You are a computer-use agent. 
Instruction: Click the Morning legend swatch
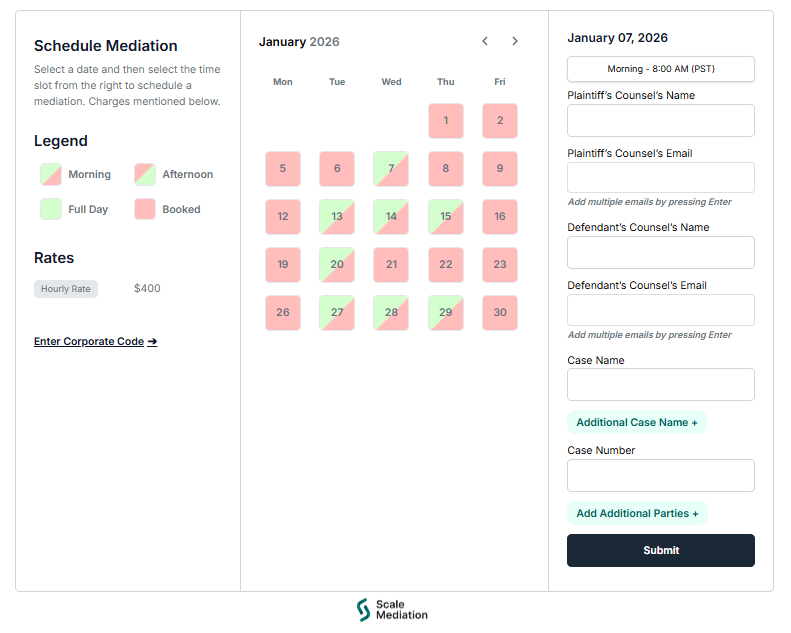click(x=51, y=174)
